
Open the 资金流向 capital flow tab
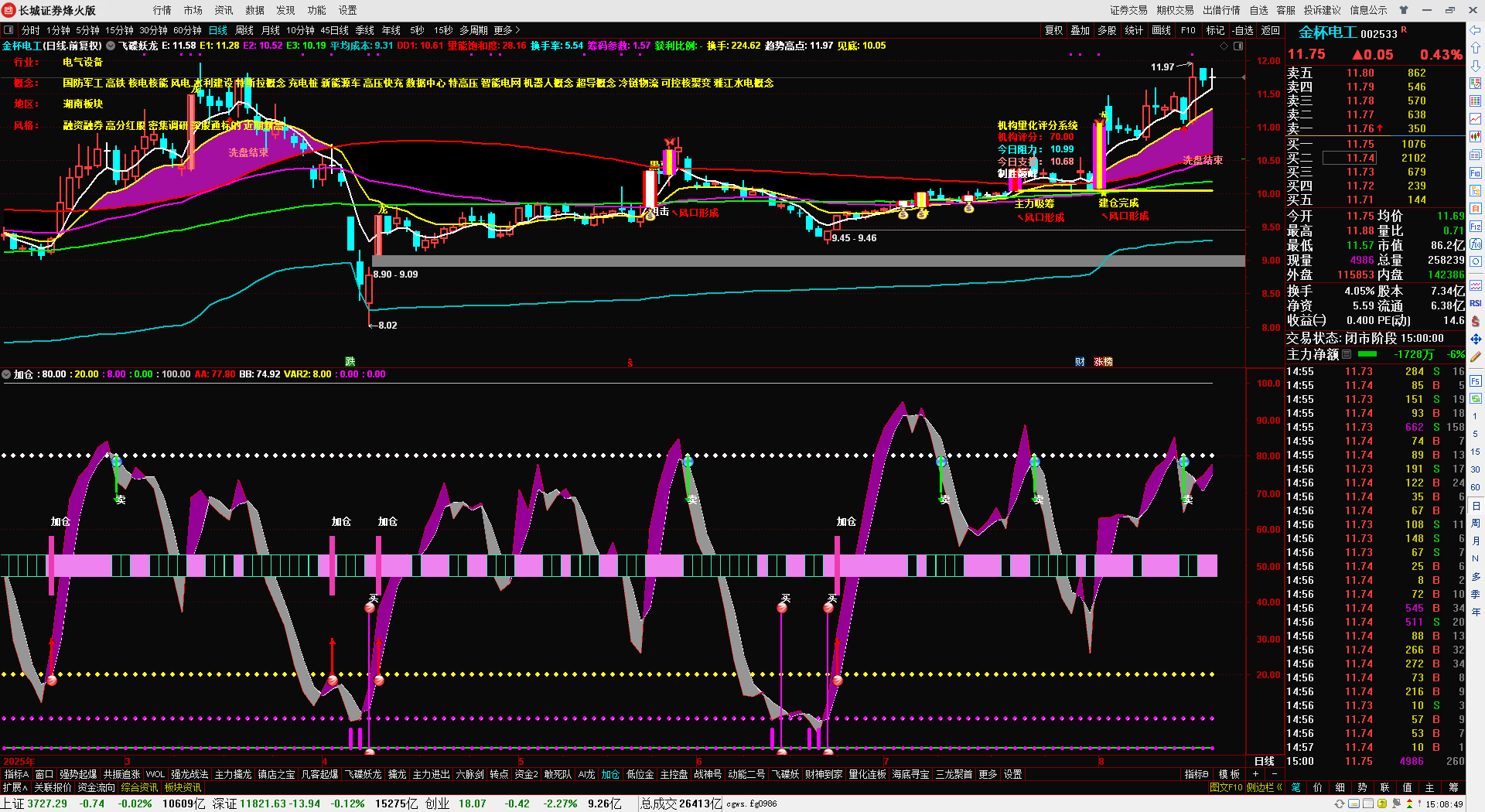point(96,787)
